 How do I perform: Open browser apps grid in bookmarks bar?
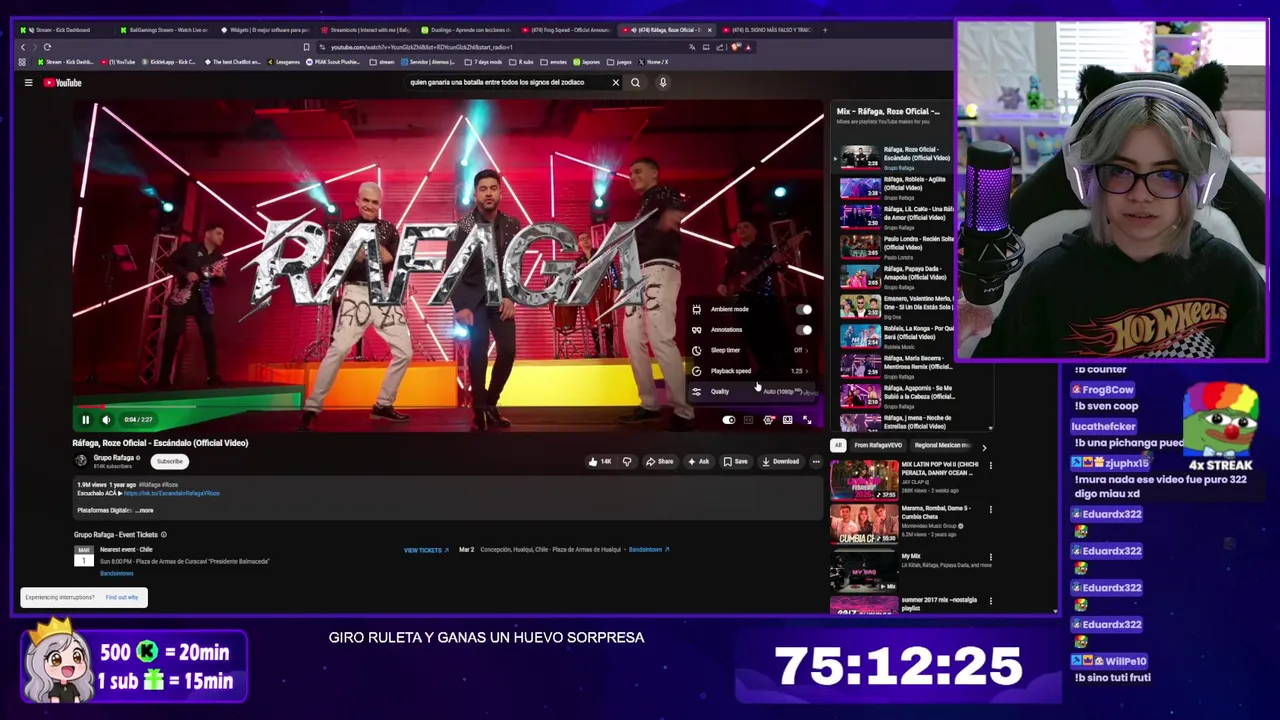tap(22, 62)
